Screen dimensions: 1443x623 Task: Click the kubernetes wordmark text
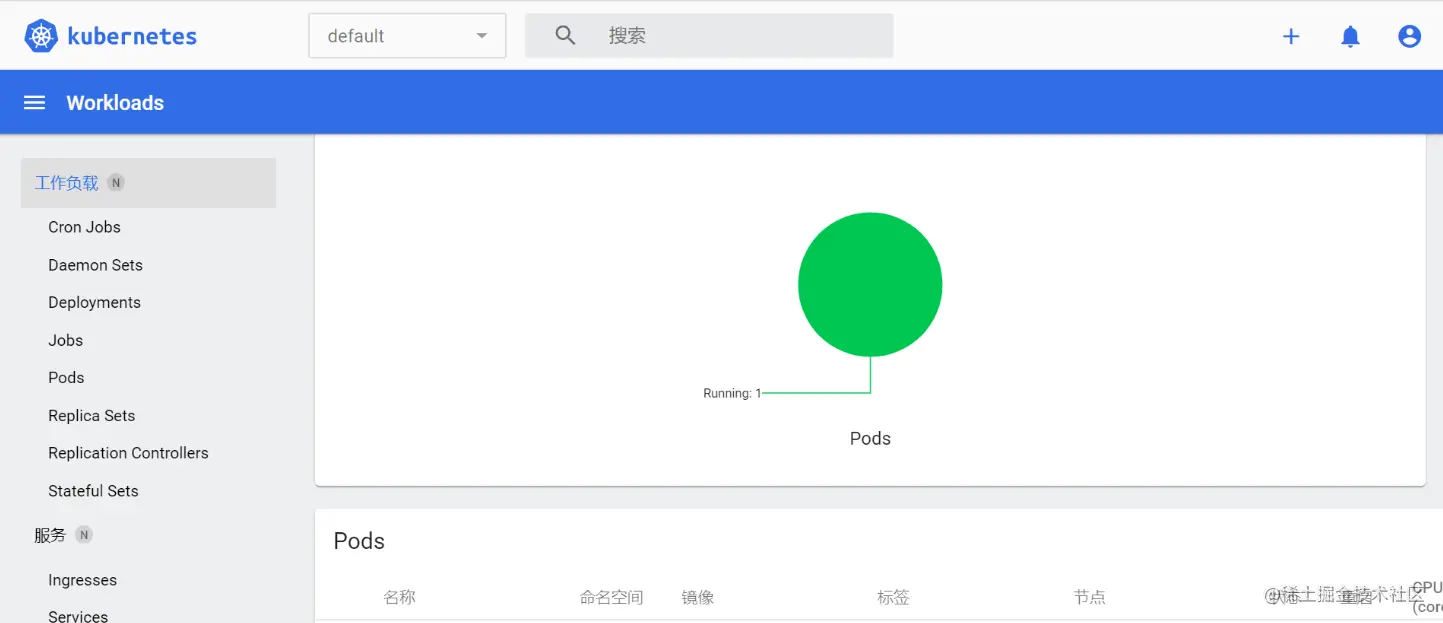132,37
